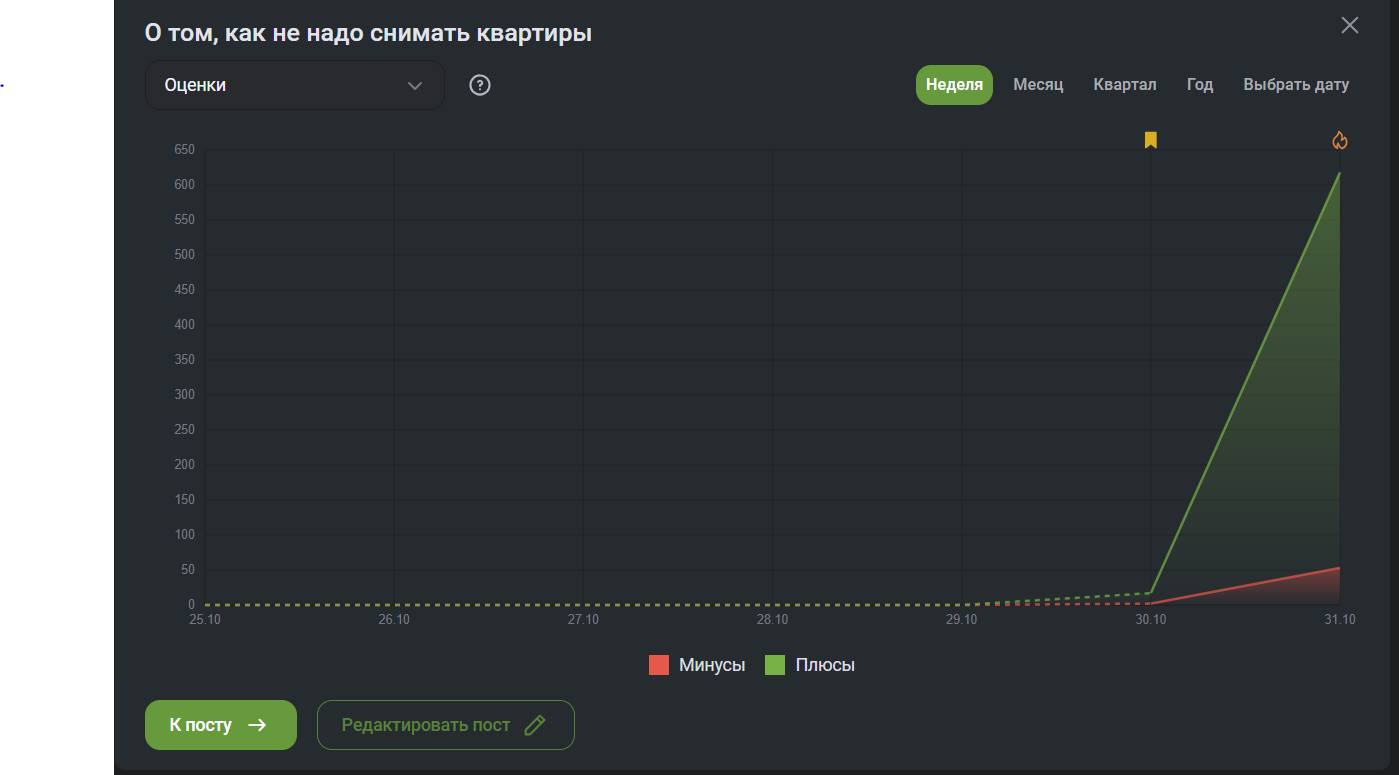
Task: Click the pencil icon in Редактировать пост
Action: pyautogui.click(x=535, y=725)
